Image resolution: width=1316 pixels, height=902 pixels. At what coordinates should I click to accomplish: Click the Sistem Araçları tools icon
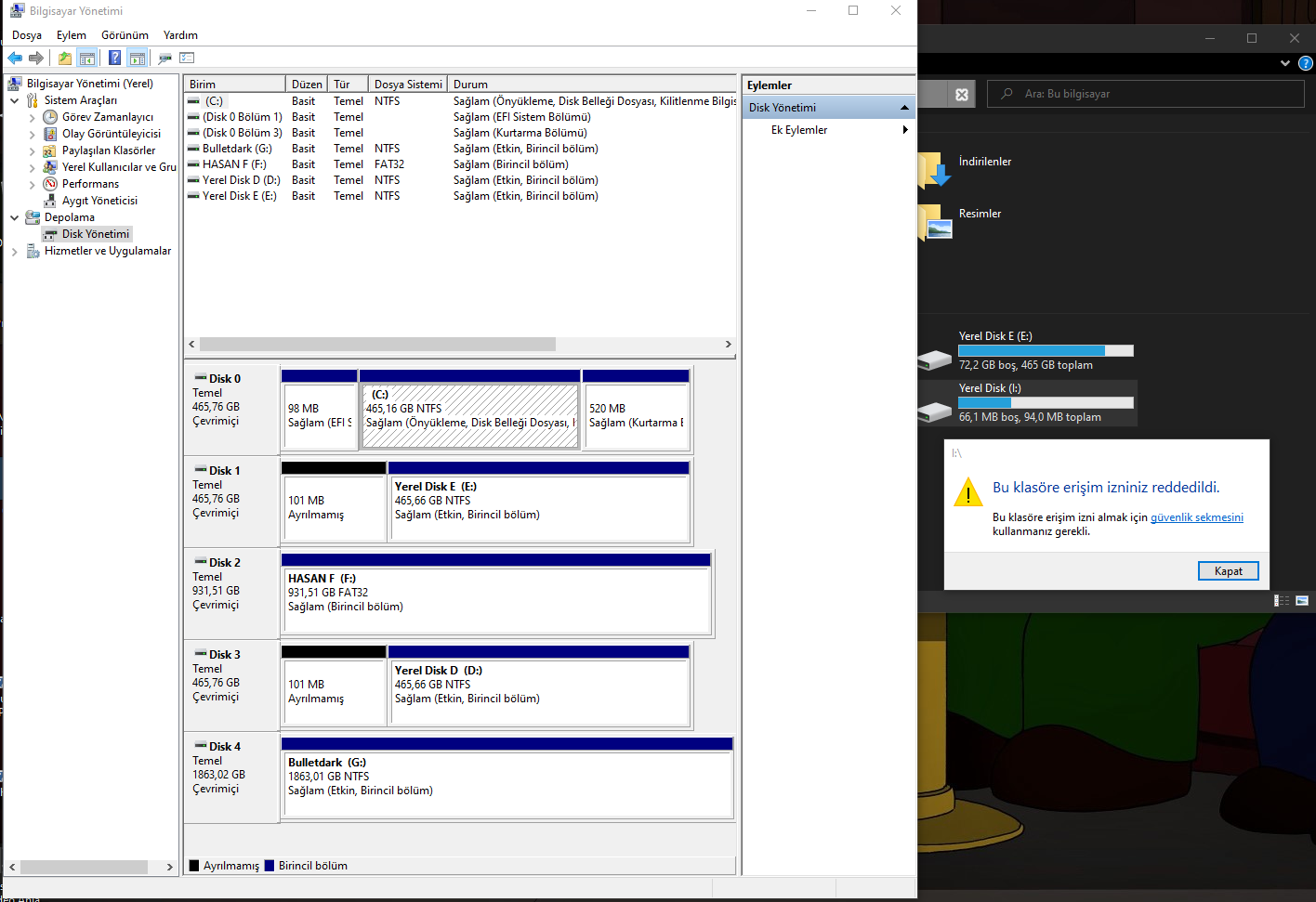(33, 100)
